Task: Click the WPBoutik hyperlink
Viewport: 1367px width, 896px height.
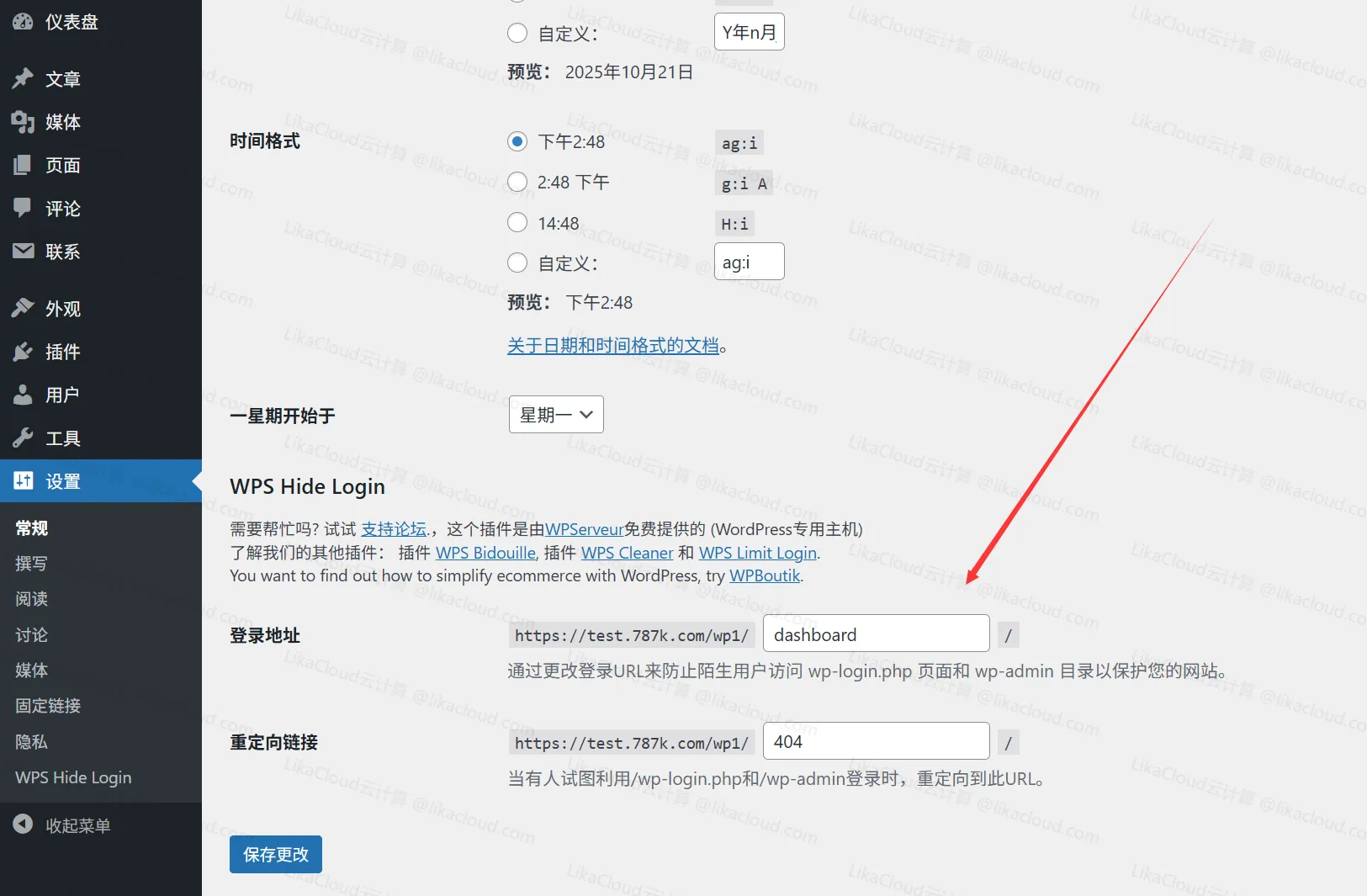Action: point(765,575)
